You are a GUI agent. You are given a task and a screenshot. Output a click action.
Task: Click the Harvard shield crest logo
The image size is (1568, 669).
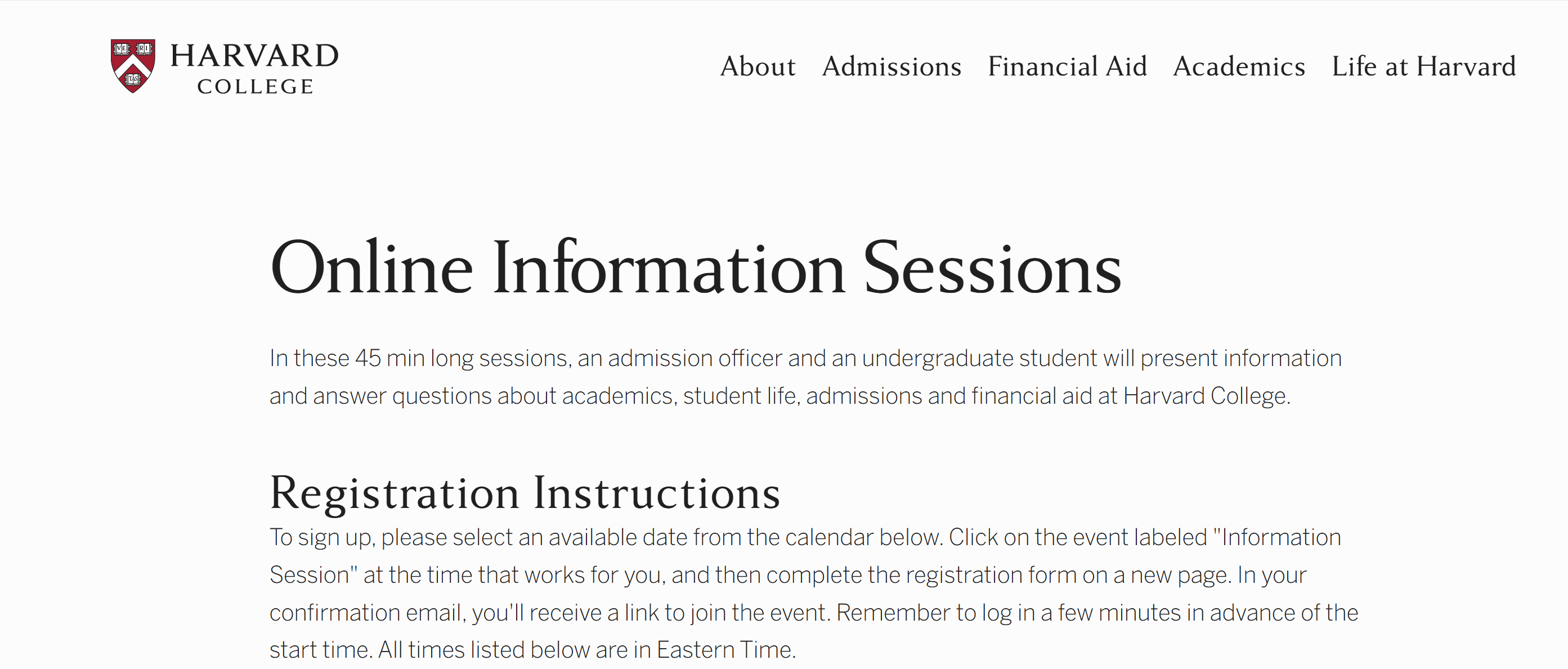tap(133, 66)
